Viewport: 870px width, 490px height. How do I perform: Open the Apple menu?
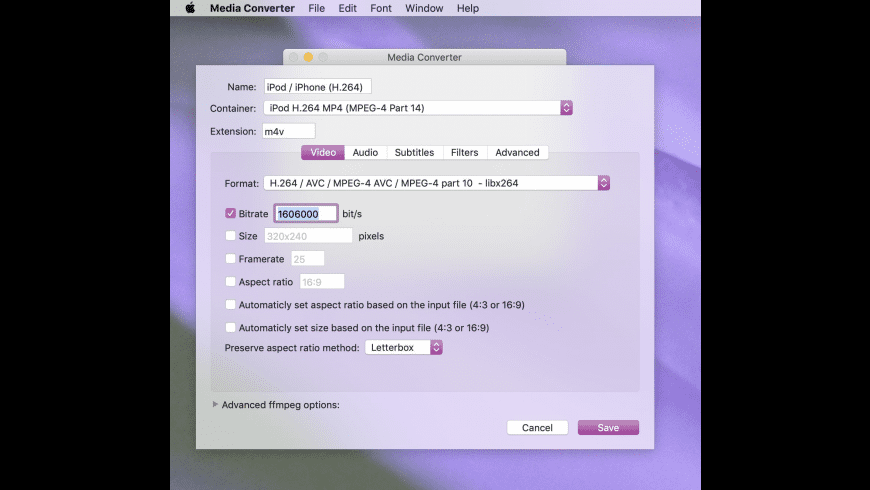coord(190,8)
